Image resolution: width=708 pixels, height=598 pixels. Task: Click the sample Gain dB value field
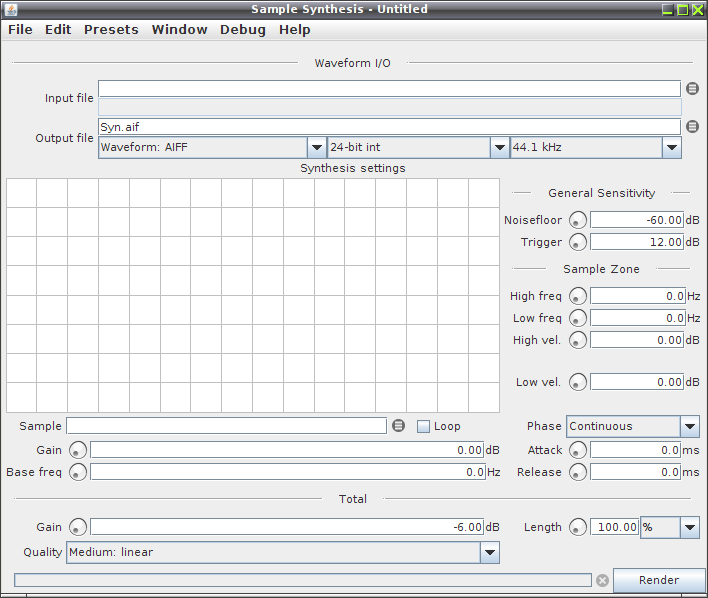[x=287, y=450]
